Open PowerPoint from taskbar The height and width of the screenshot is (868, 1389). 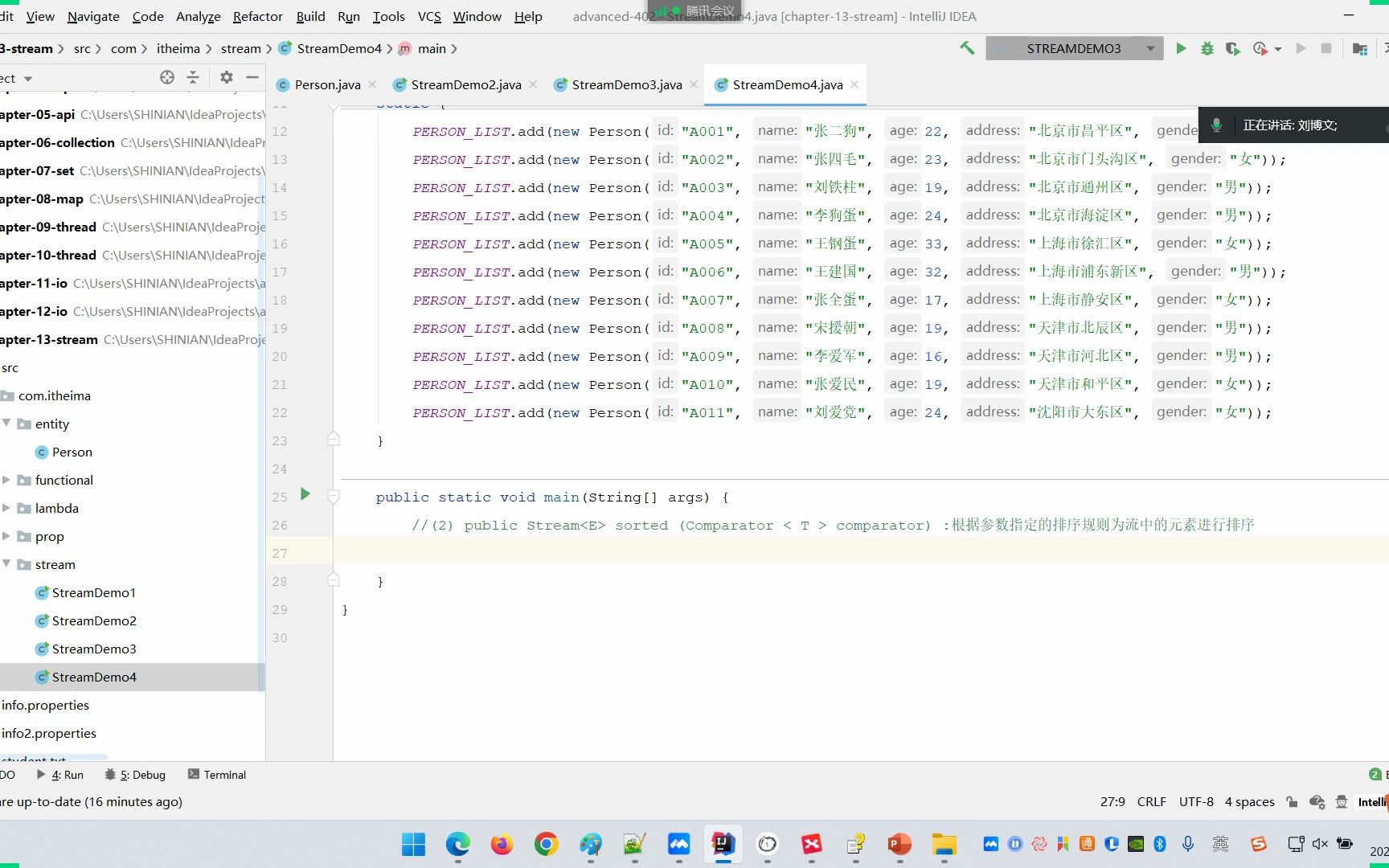tap(899, 844)
